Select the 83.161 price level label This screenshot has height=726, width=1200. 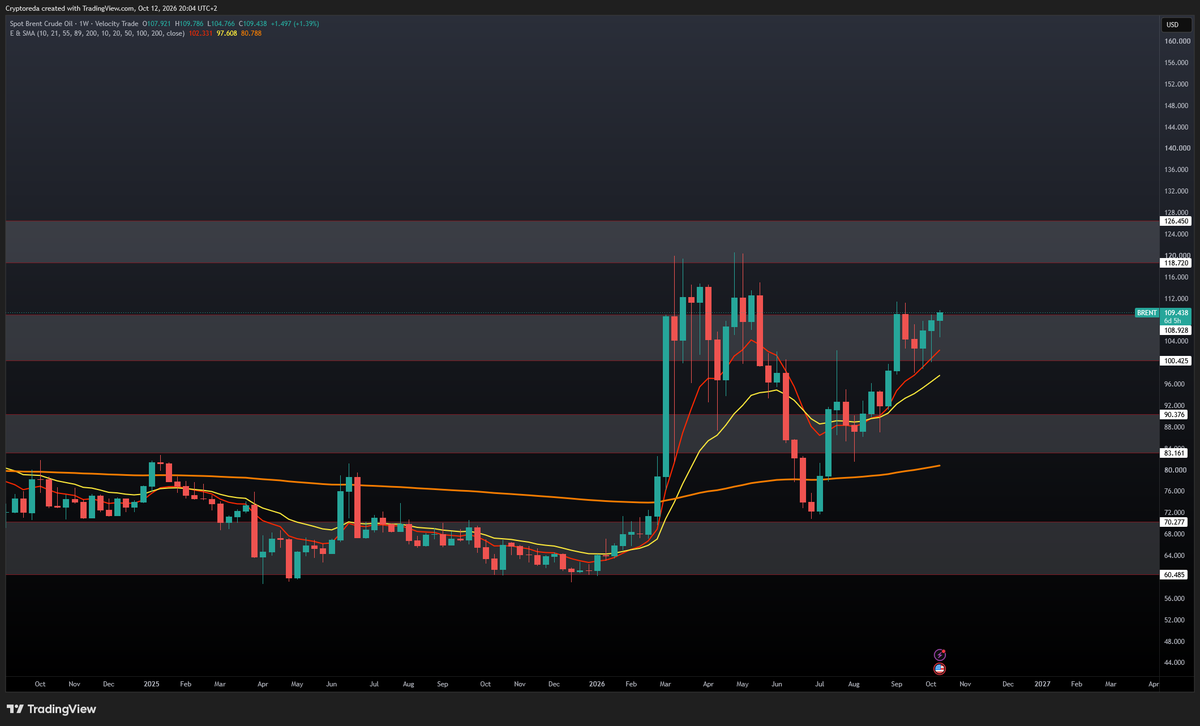pyautogui.click(x=1175, y=453)
